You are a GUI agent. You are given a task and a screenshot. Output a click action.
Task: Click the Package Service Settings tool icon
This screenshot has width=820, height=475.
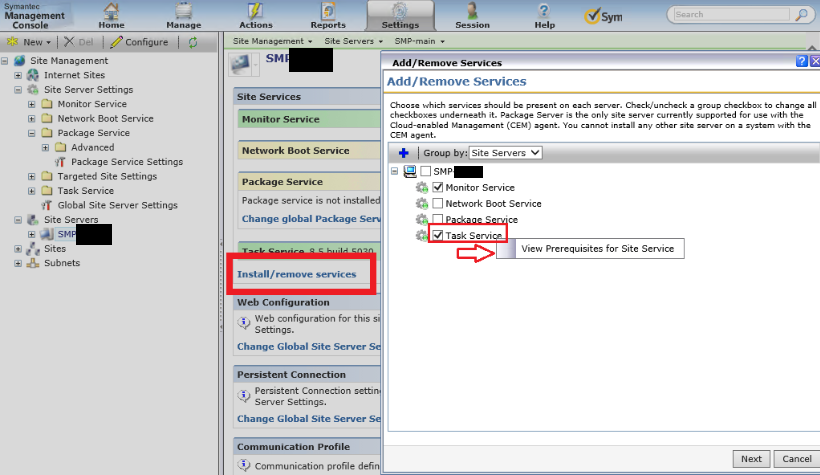[60, 162]
